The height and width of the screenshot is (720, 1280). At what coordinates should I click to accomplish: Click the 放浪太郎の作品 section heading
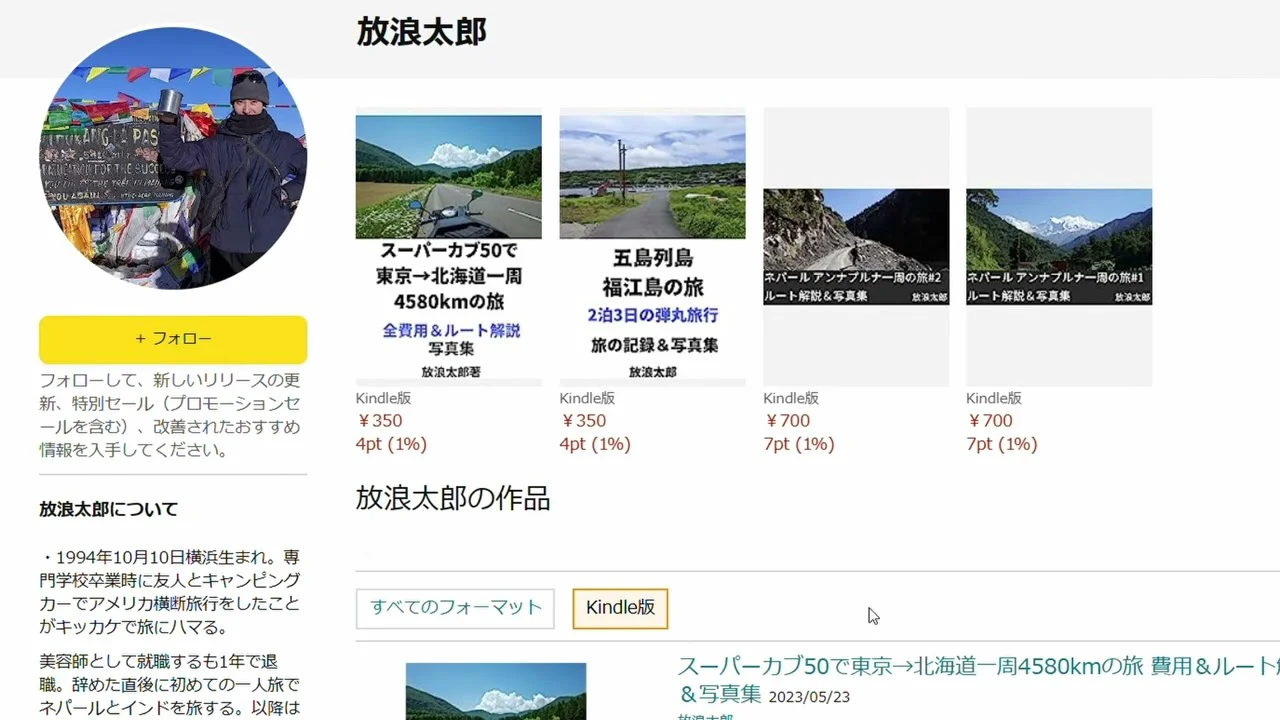[452, 498]
